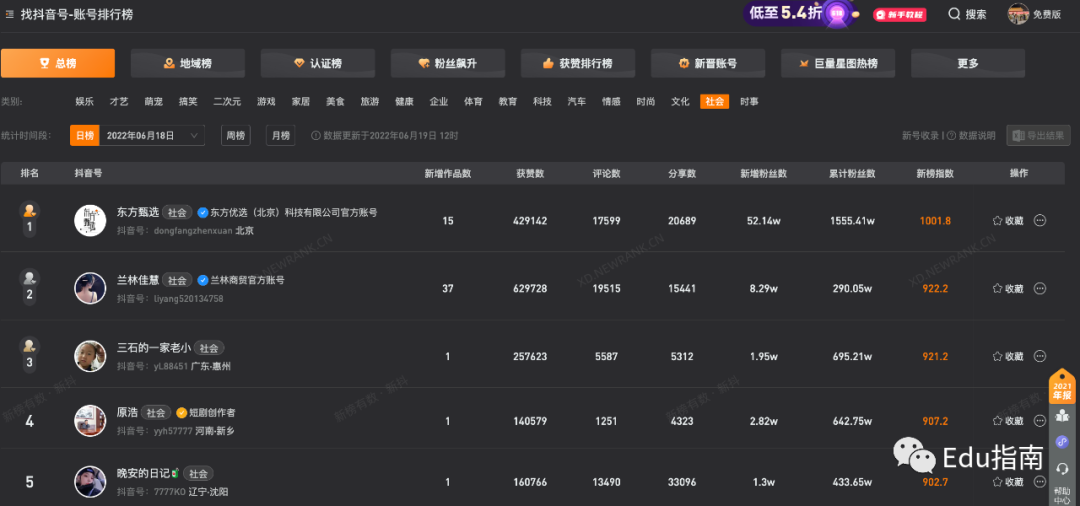
Task: Click the hamburger menu icon by page title
Action: 10,14
